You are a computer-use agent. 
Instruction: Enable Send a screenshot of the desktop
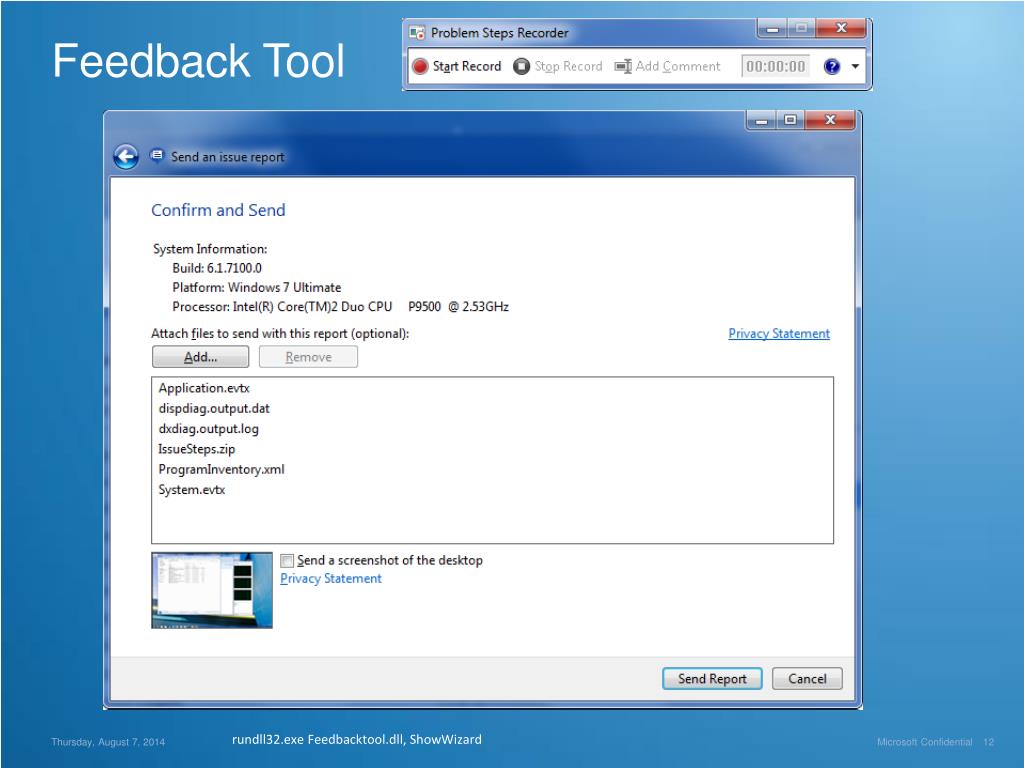288,561
